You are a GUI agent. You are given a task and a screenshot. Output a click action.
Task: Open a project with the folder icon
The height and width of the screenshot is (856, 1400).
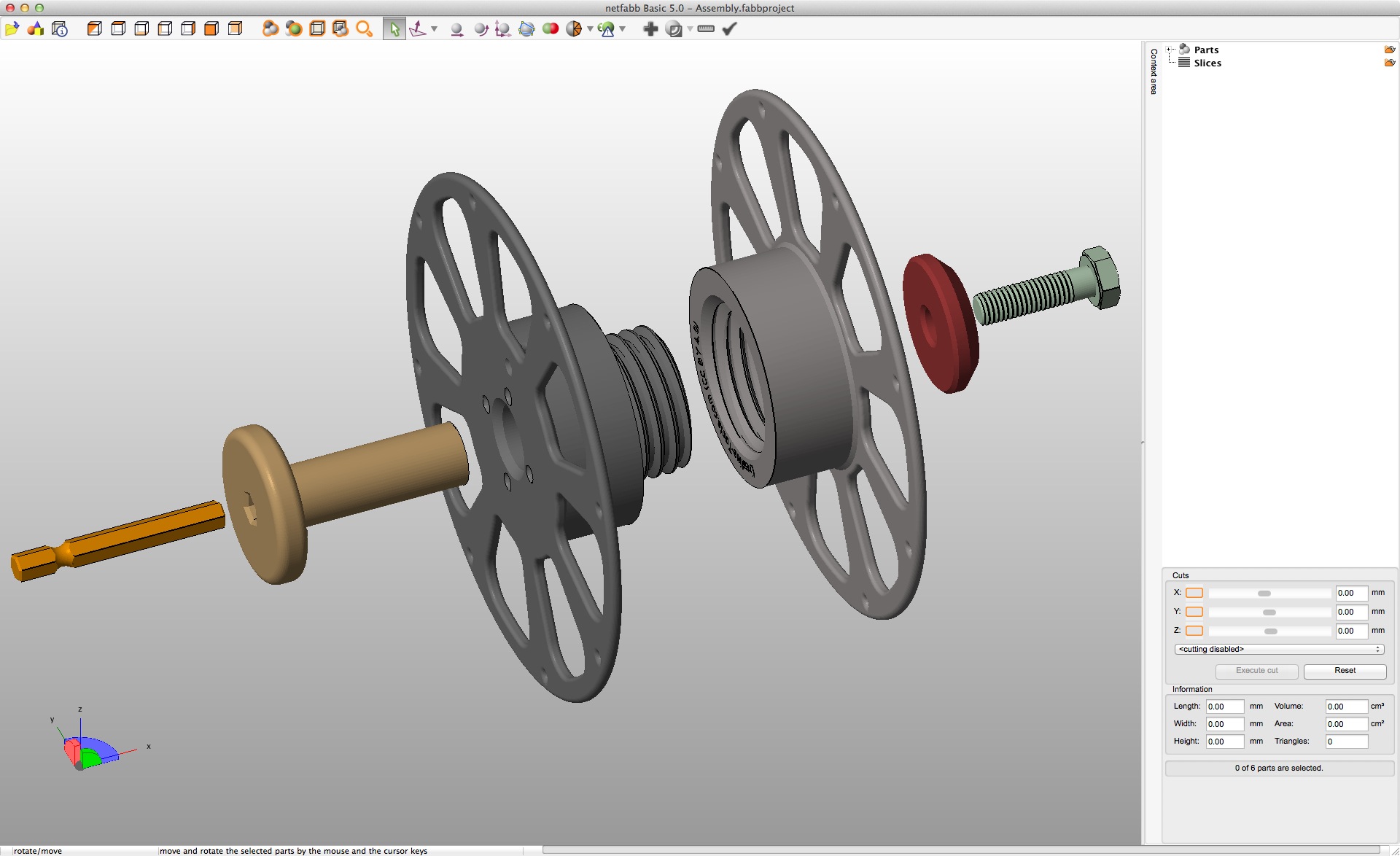tap(12, 29)
